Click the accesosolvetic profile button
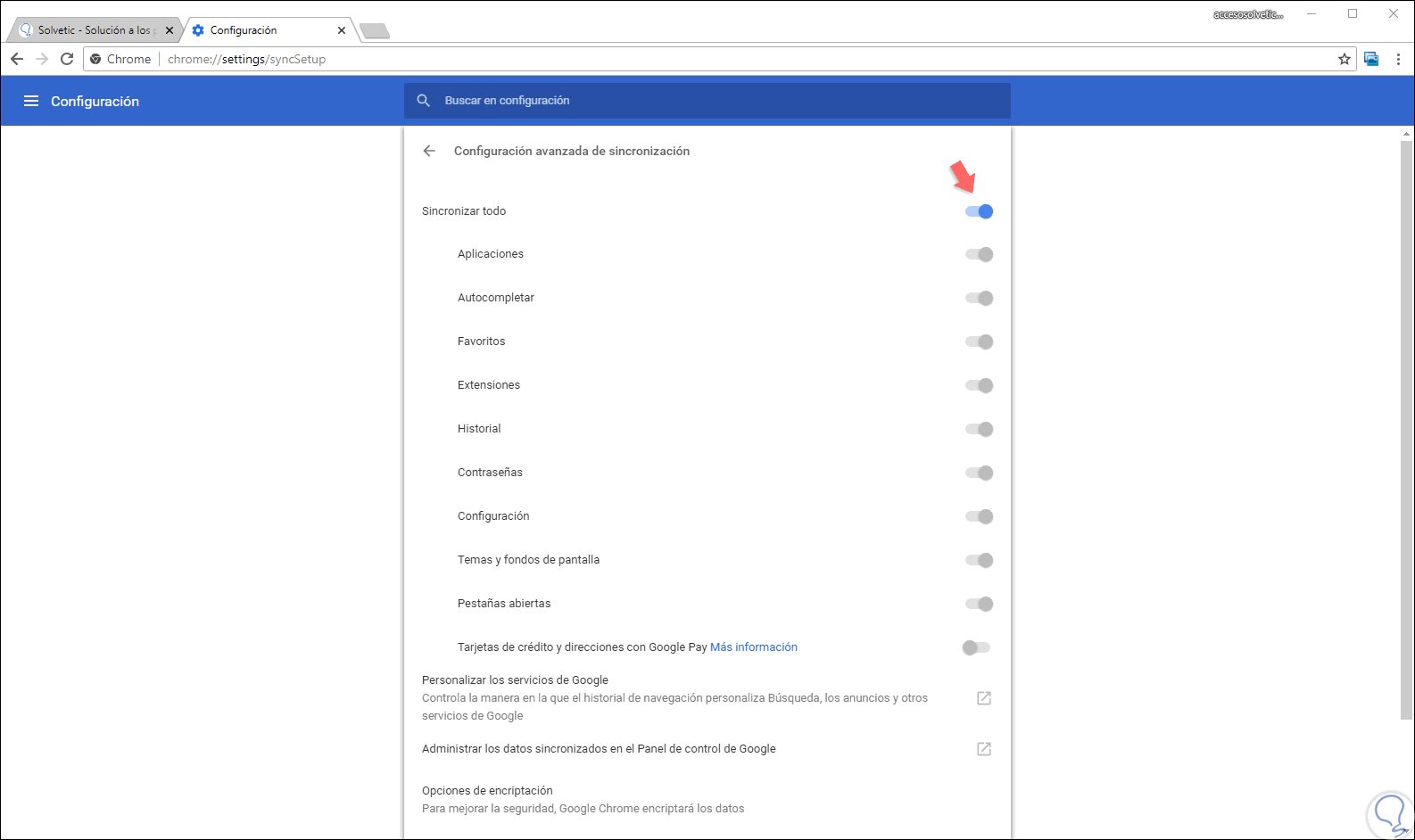The height and width of the screenshot is (840, 1415). 1248,14
